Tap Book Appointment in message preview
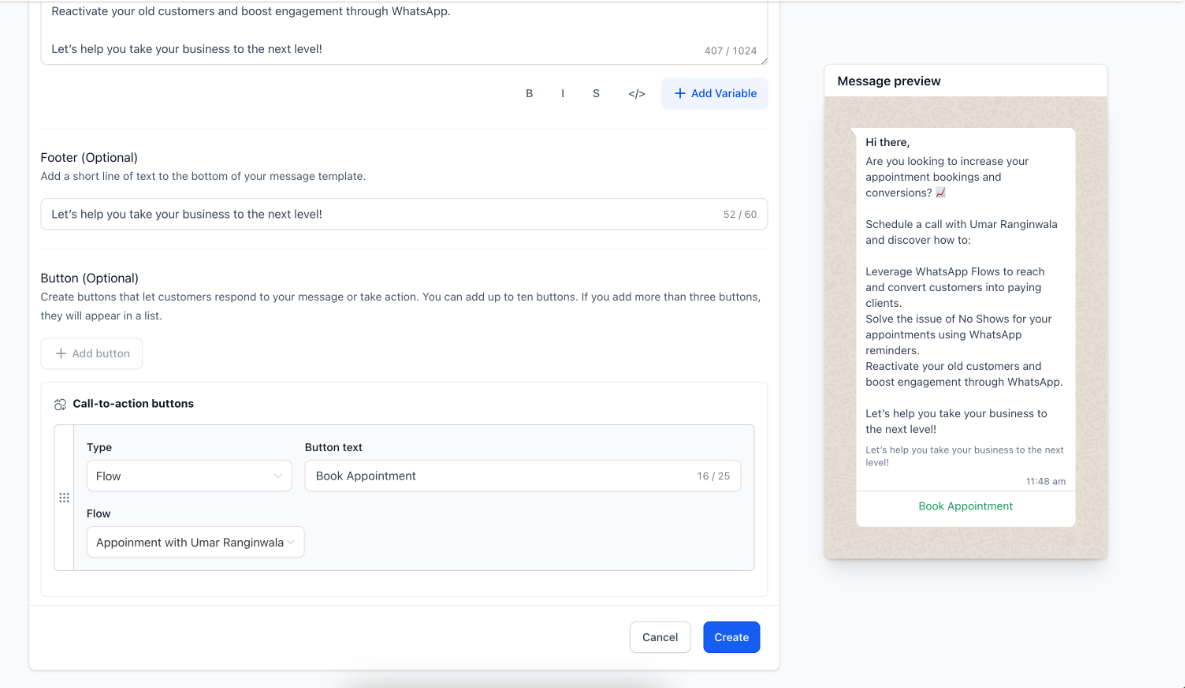Viewport: 1185px width, 688px height. tap(965, 506)
